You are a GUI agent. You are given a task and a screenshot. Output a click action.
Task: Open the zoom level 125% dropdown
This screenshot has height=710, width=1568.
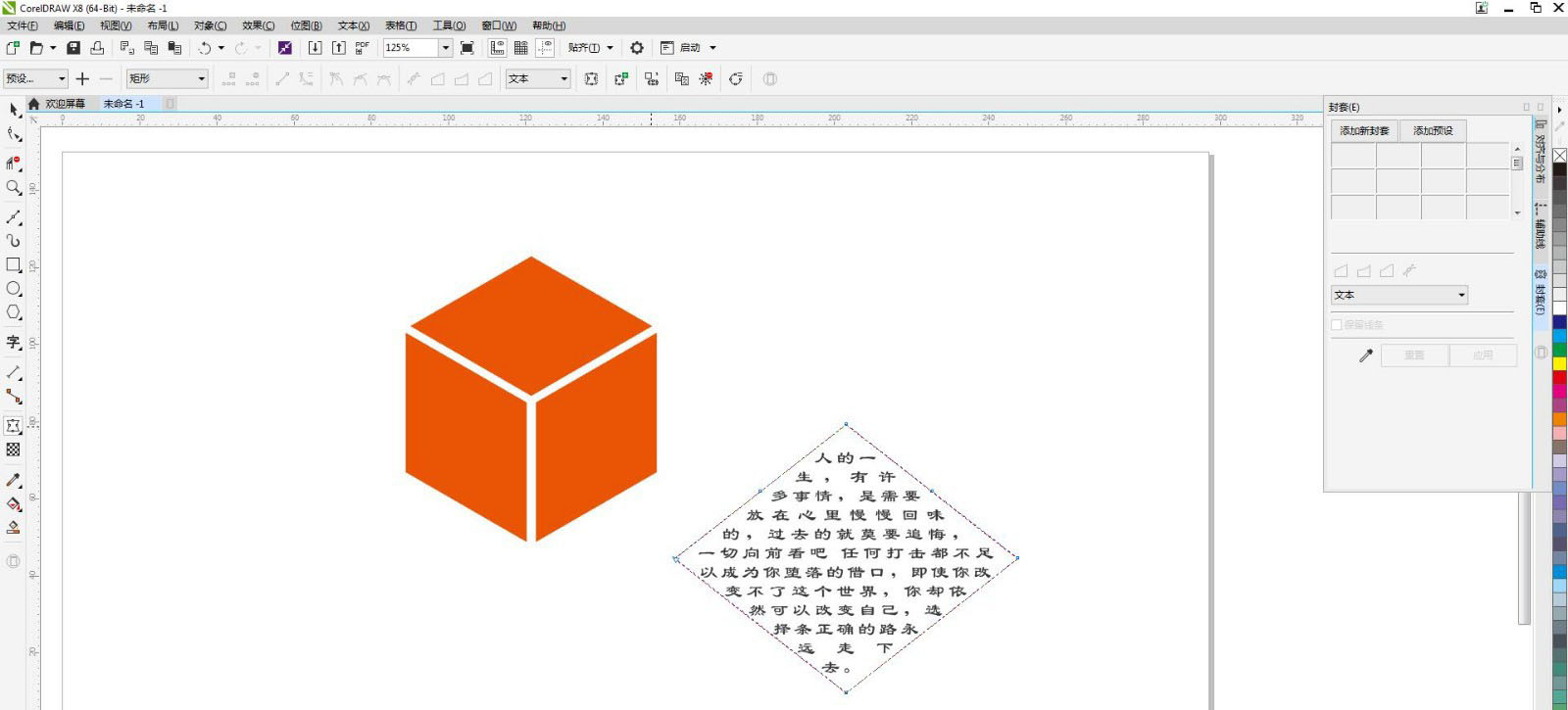[x=445, y=48]
